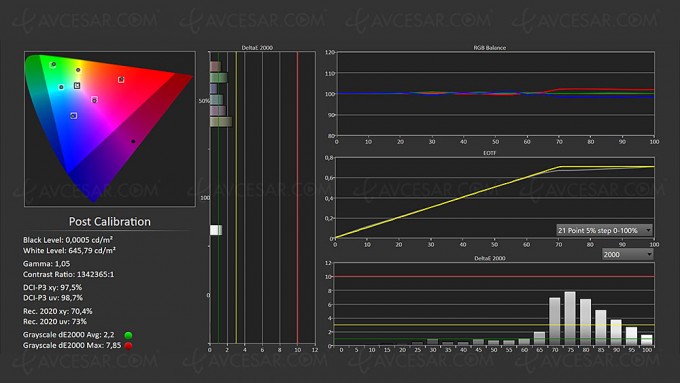
Task: Click the Post Calibration heading
Action: tap(110, 222)
